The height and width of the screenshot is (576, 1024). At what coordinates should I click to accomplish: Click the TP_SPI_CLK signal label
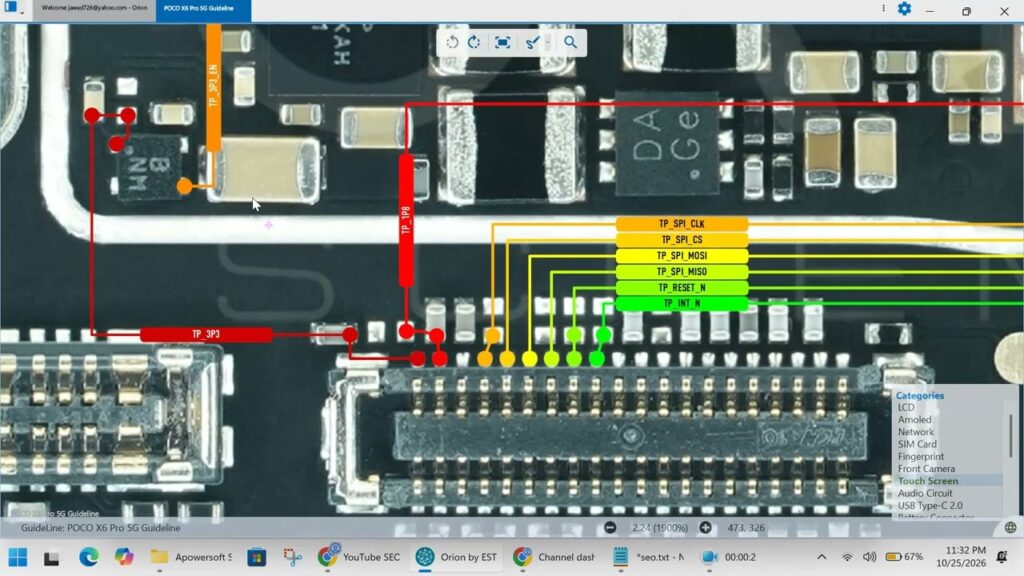point(682,224)
